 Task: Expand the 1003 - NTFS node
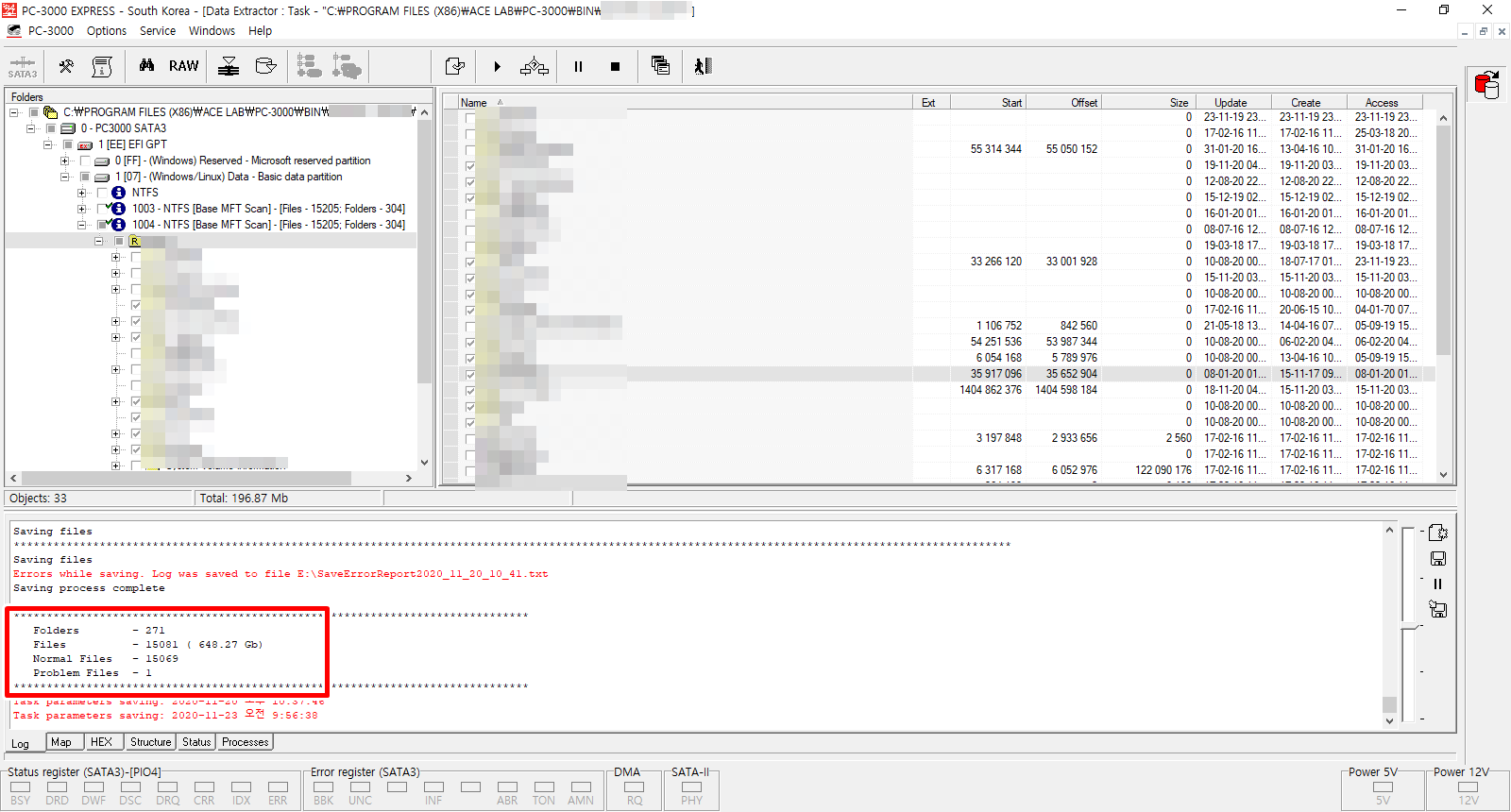click(82, 209)
